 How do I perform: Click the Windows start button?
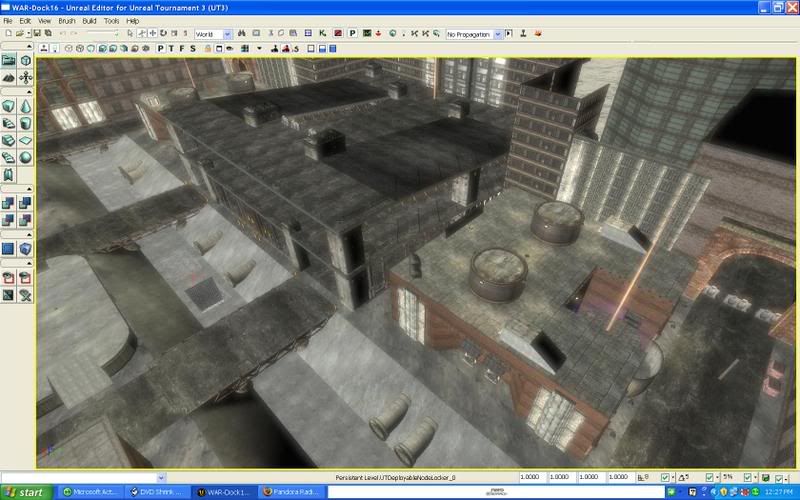(x=27, y=492)
